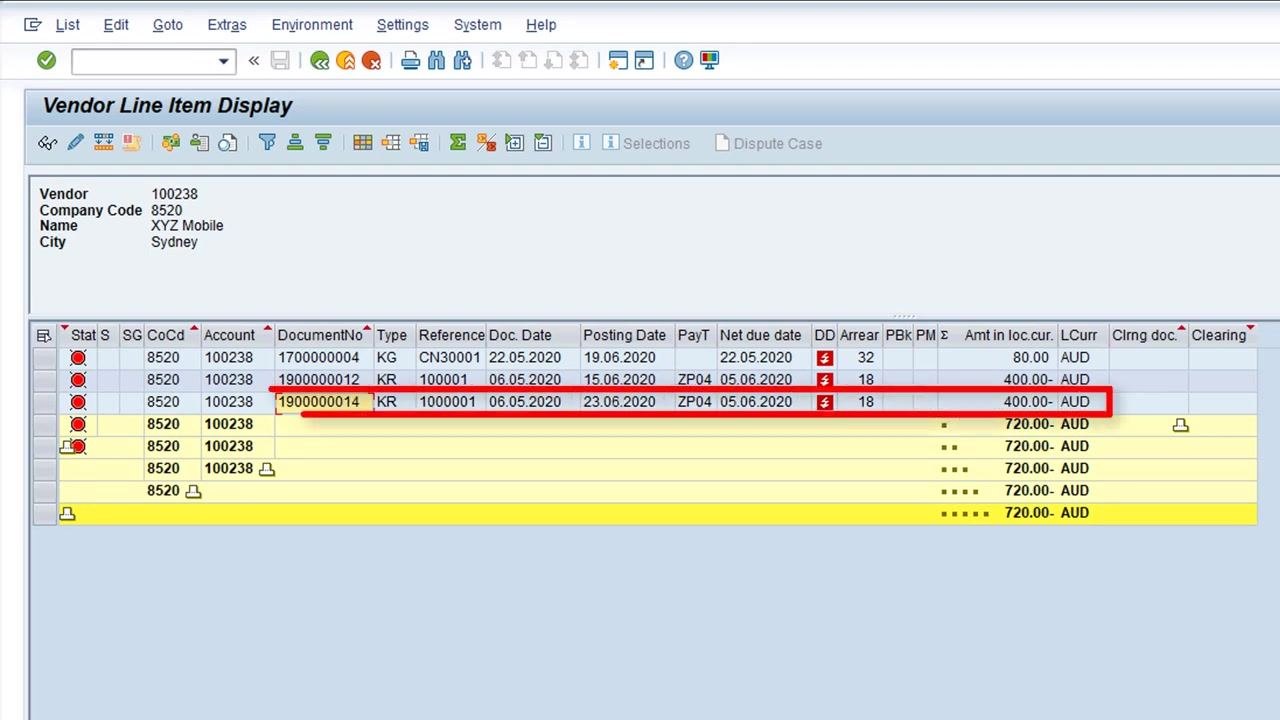The height and width of the screenshot is (720, 1280).
Task: Click the binoculars Find icon
Action: click(x=436, y=61)
